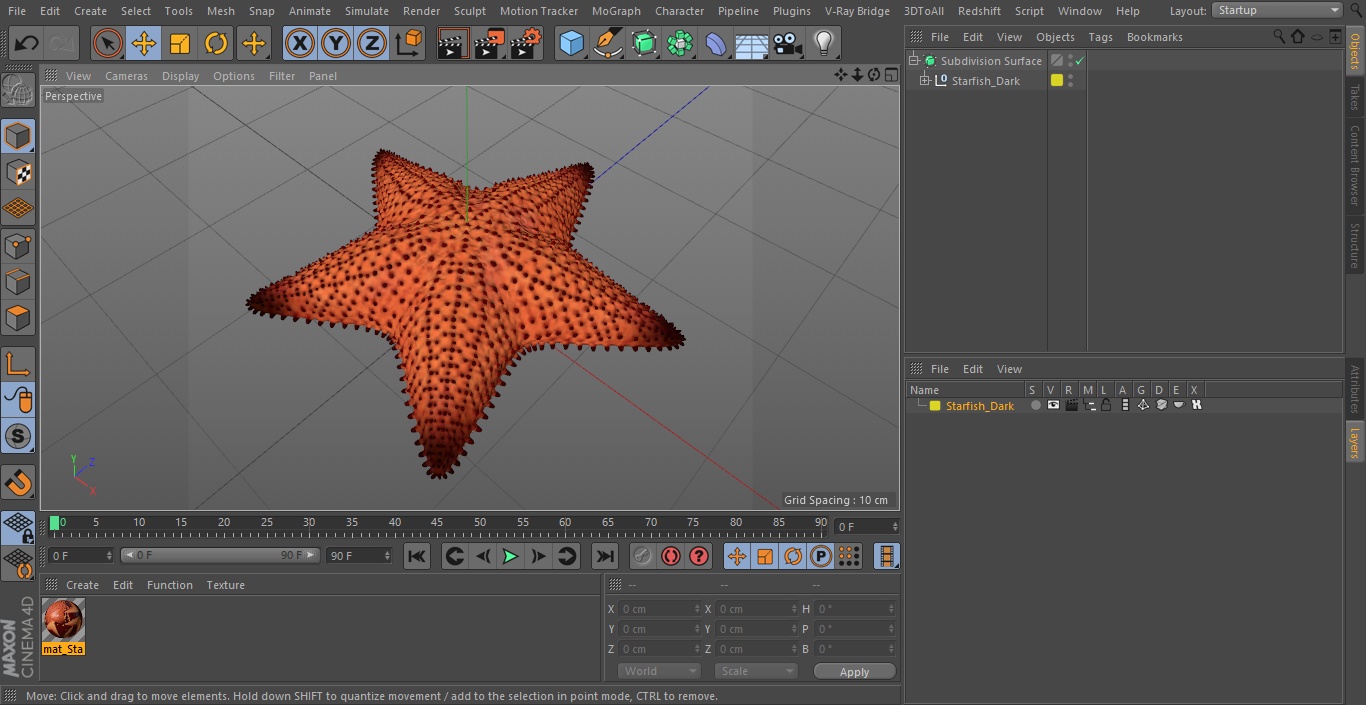Expand the Starfish_Dark object

click(x=925, y=81)
